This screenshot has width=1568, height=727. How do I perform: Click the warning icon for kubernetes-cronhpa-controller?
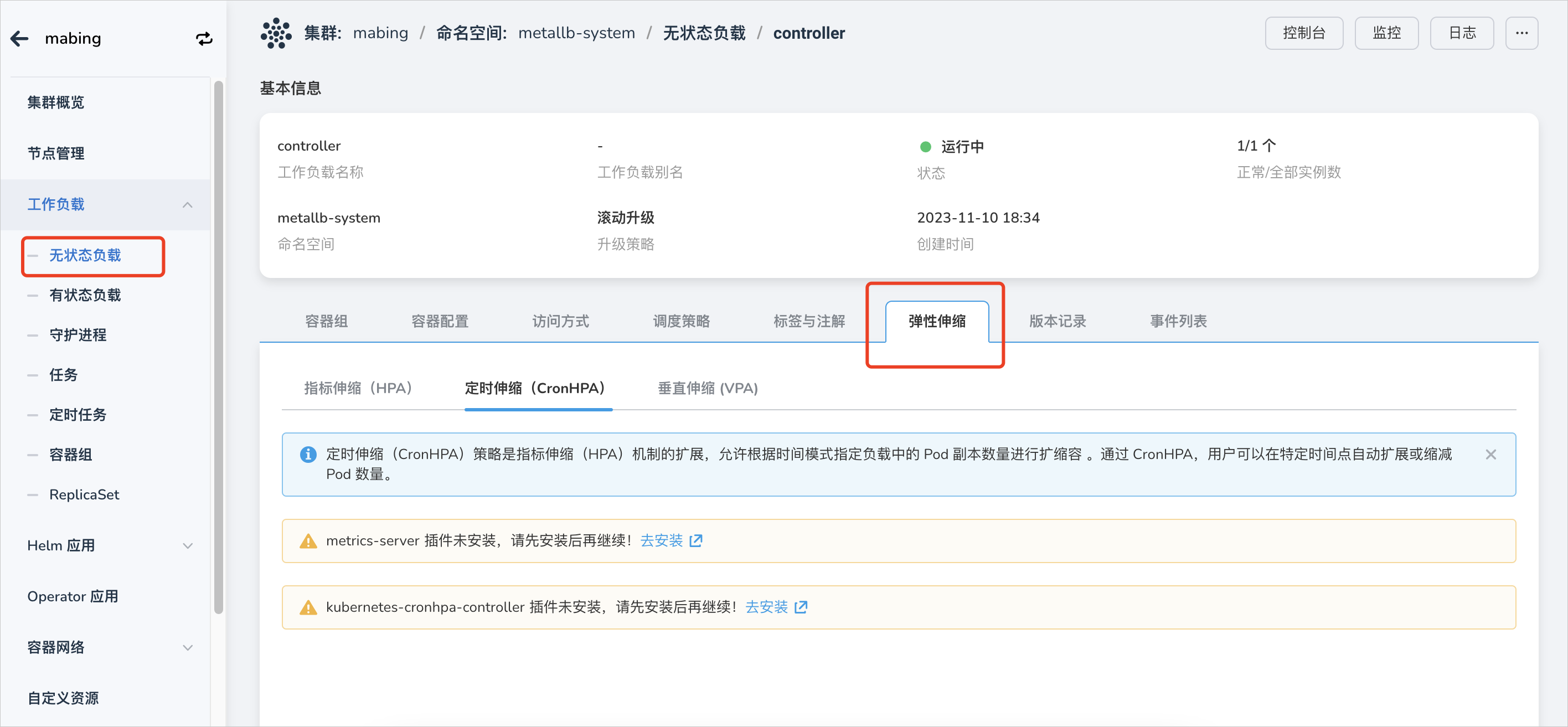308,607
